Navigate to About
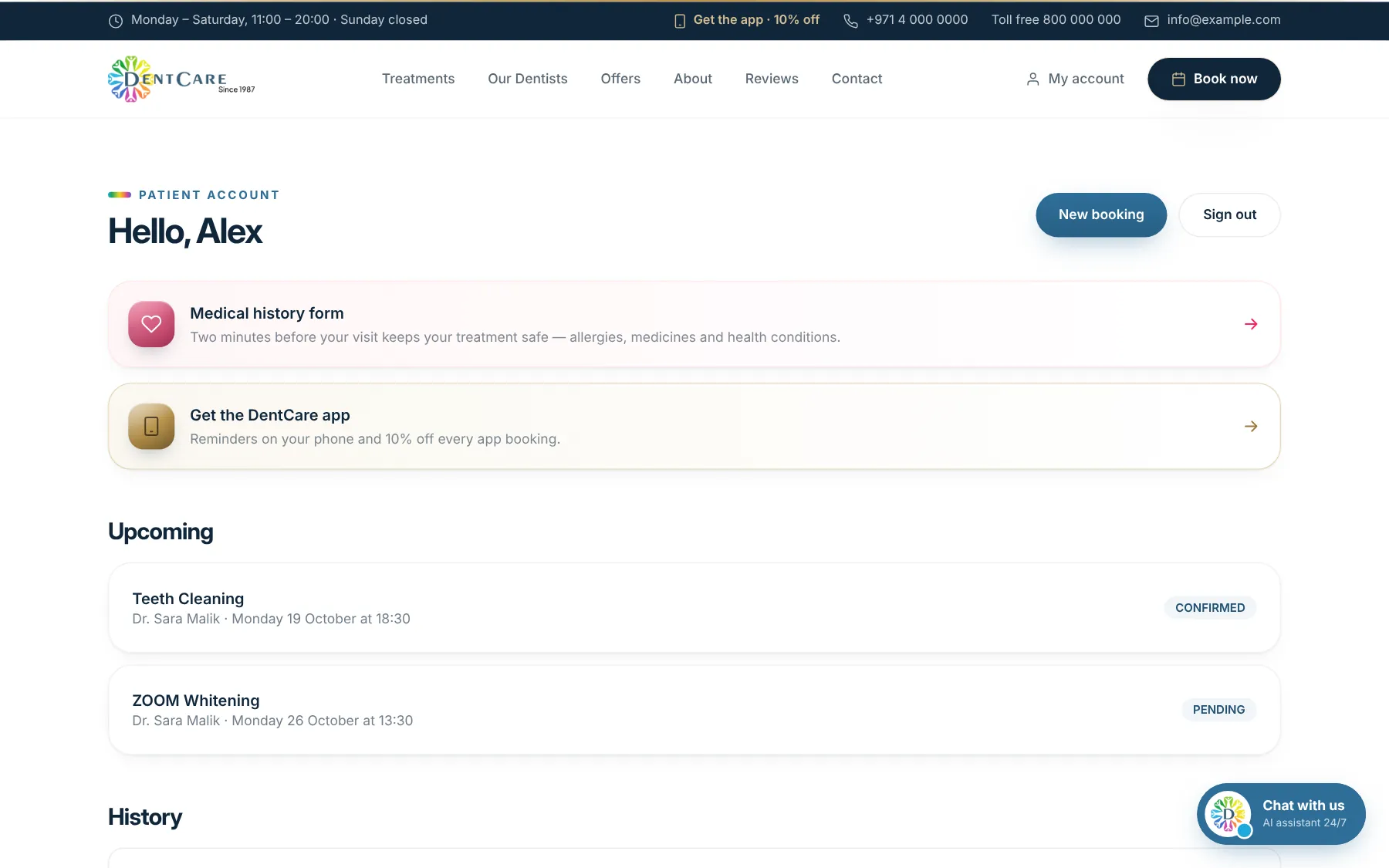 pos(693,79)
